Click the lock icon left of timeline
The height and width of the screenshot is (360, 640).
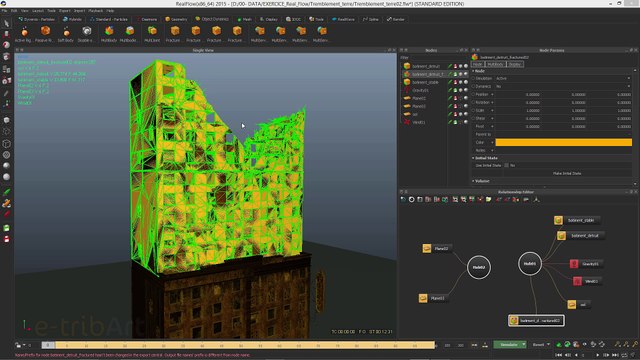18,345
